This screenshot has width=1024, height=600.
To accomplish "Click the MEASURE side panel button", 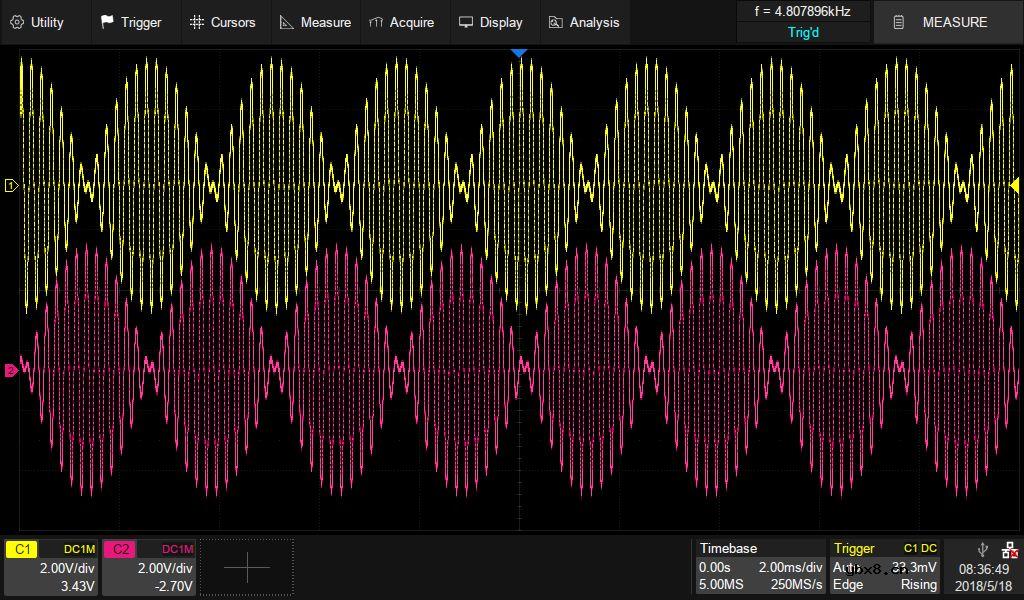I will [x=942, y=22].
